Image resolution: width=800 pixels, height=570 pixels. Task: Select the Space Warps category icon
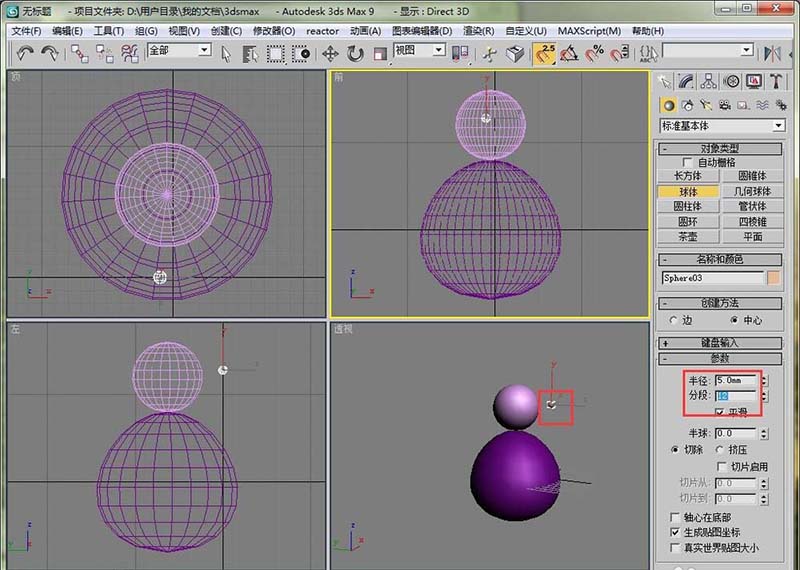[x=762, y=105]
